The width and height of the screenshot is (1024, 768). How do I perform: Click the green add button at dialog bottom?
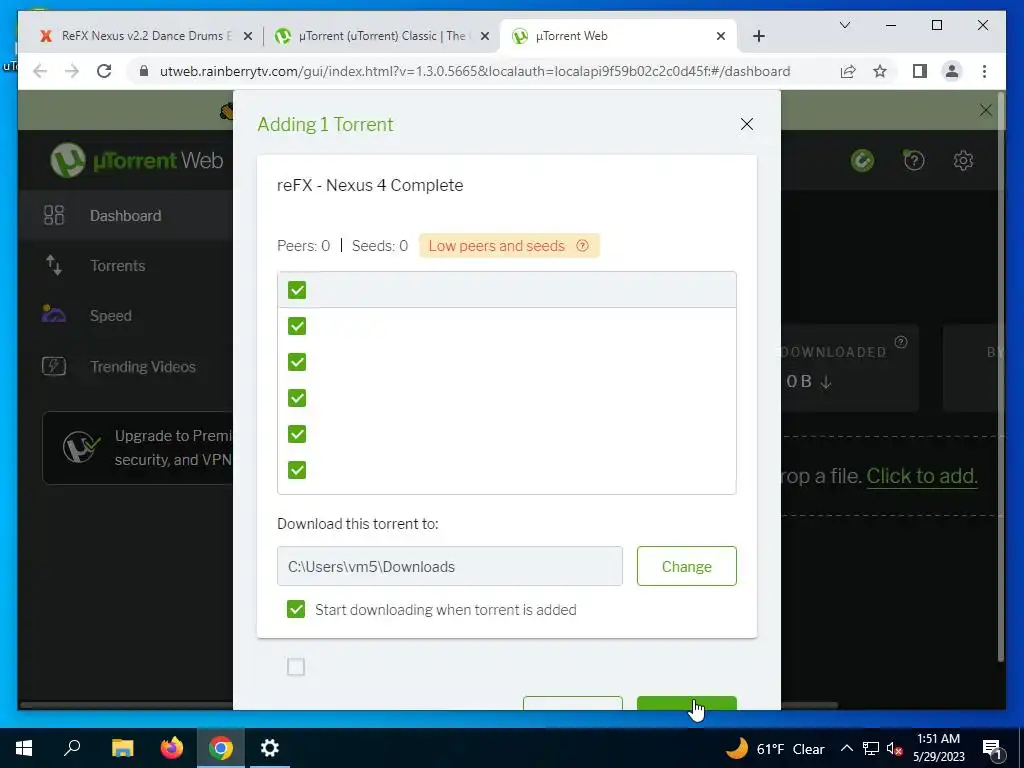(686, 703)
